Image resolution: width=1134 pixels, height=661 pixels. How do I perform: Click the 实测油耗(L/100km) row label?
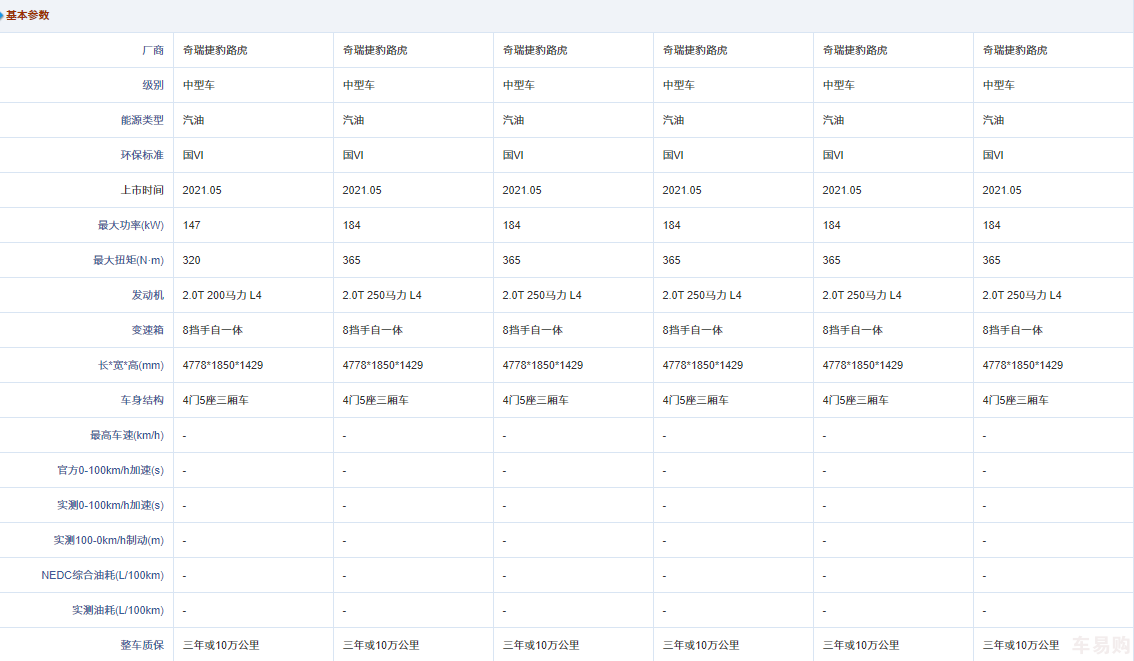point(118,610)
